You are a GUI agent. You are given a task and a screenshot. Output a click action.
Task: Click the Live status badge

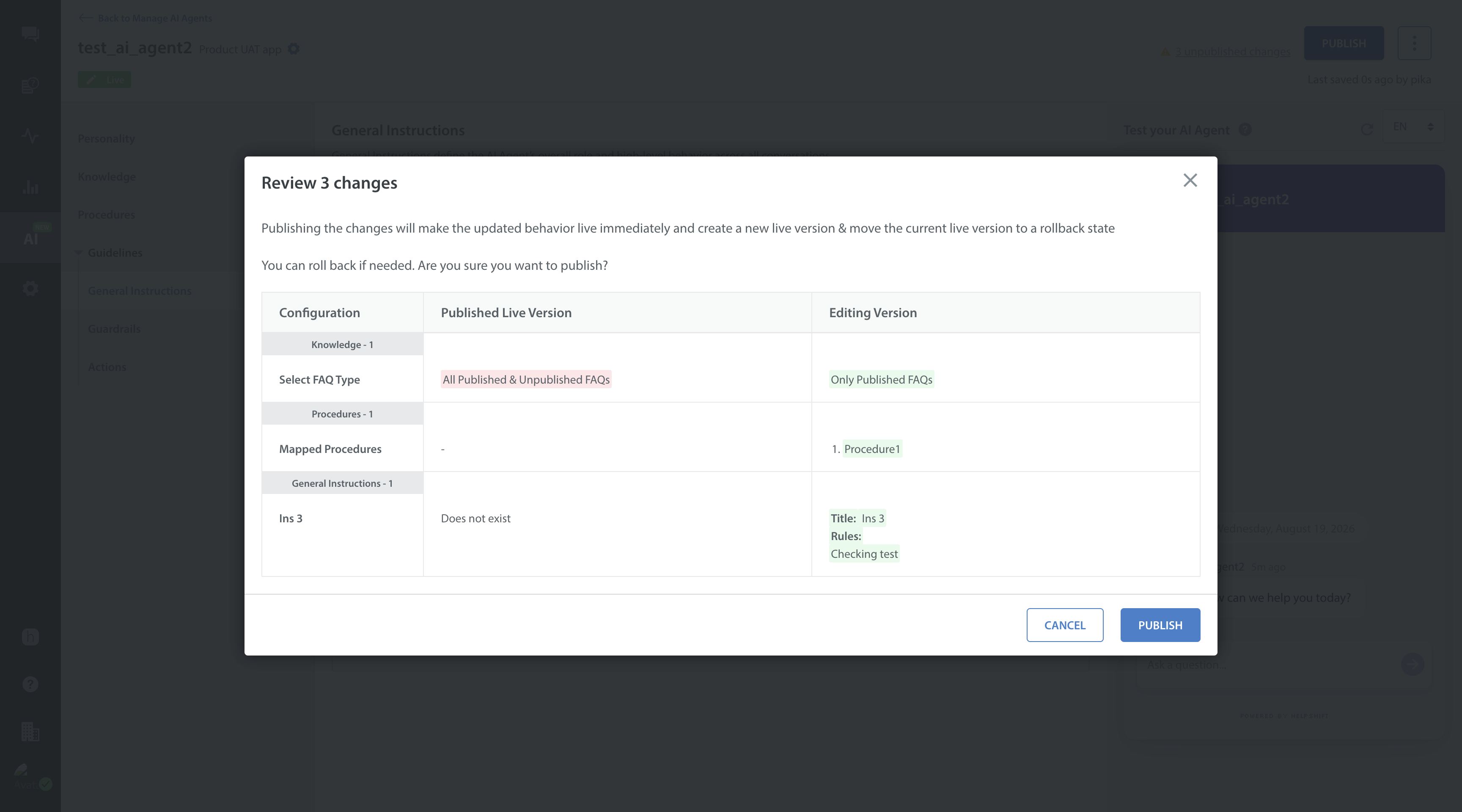(x=104, y=80)
